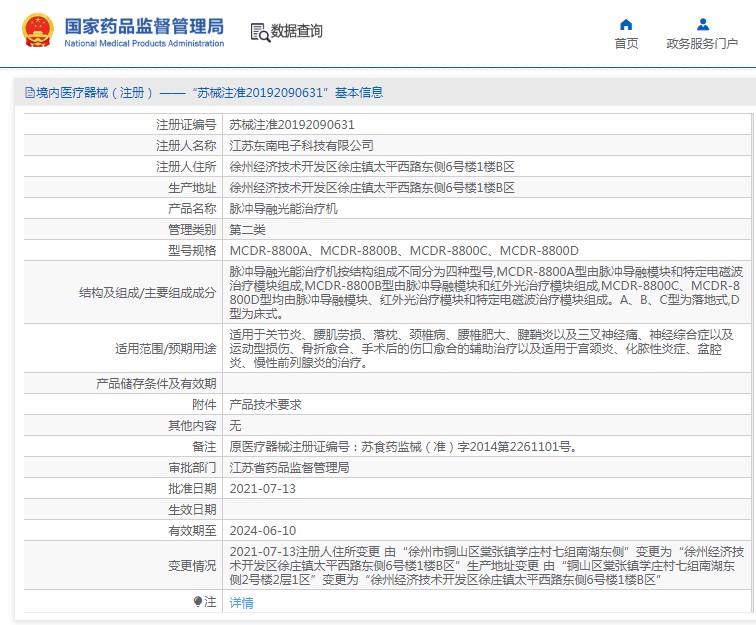Click the 政务服务门户 person icon
This screenshot has width=756, height=625.
[x=701, y=24]
